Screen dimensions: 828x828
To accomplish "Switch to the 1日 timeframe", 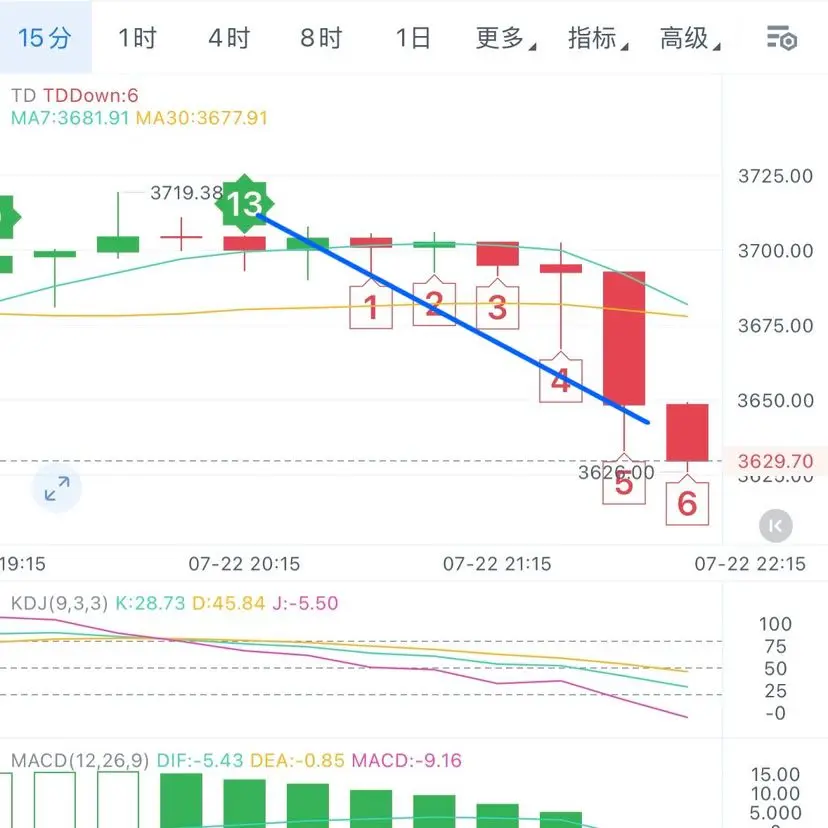I will coord(413,38).
